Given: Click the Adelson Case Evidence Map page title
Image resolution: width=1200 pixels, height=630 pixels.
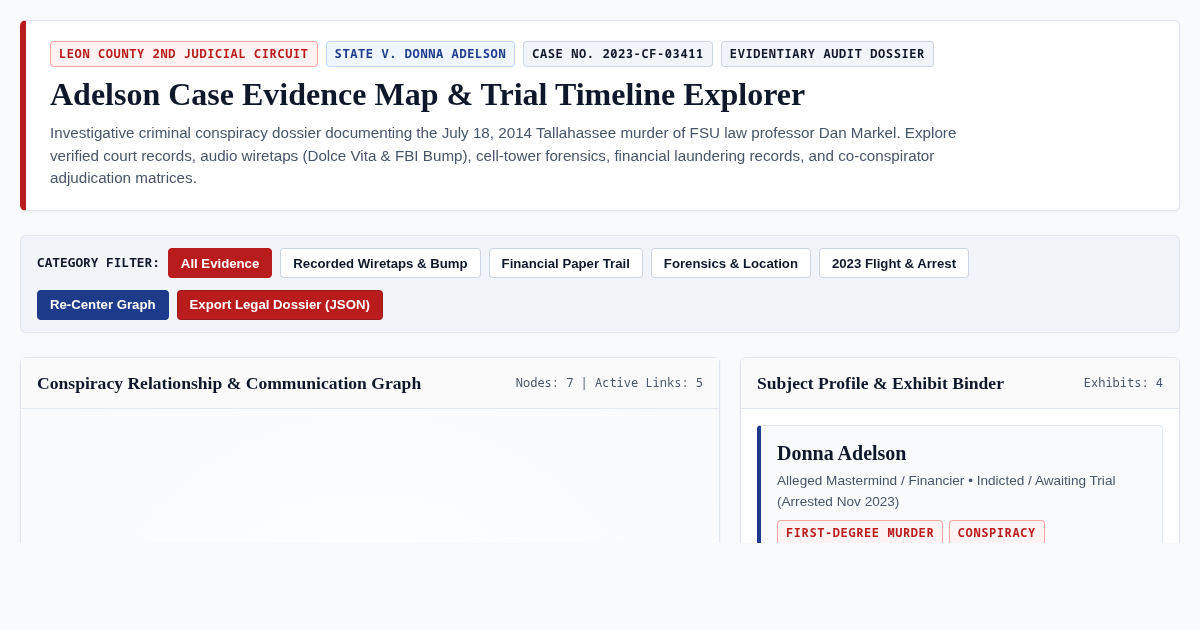Looking at the screenshot, I should point(427,94).
